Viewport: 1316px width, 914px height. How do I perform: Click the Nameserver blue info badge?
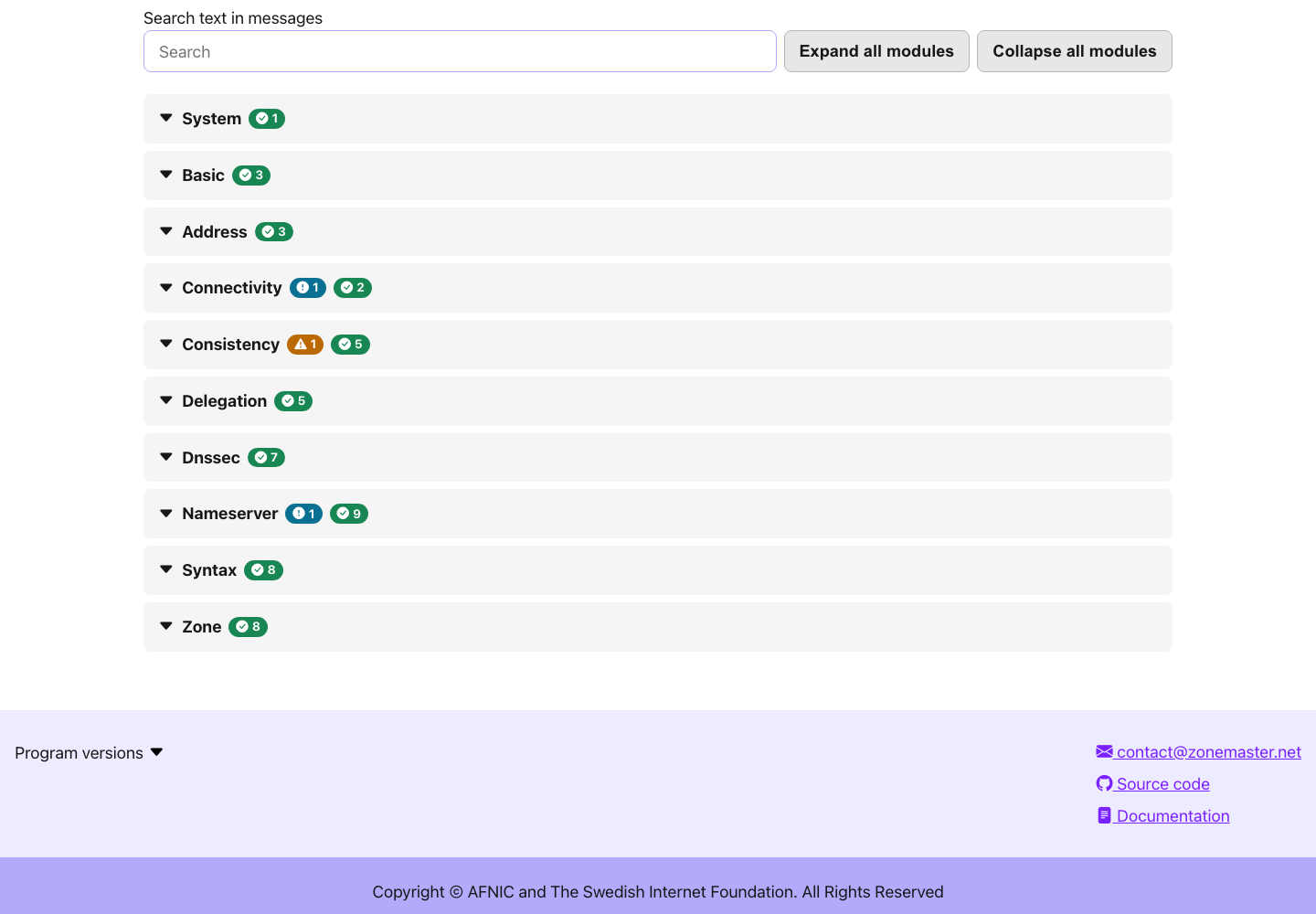pos(303,514)
